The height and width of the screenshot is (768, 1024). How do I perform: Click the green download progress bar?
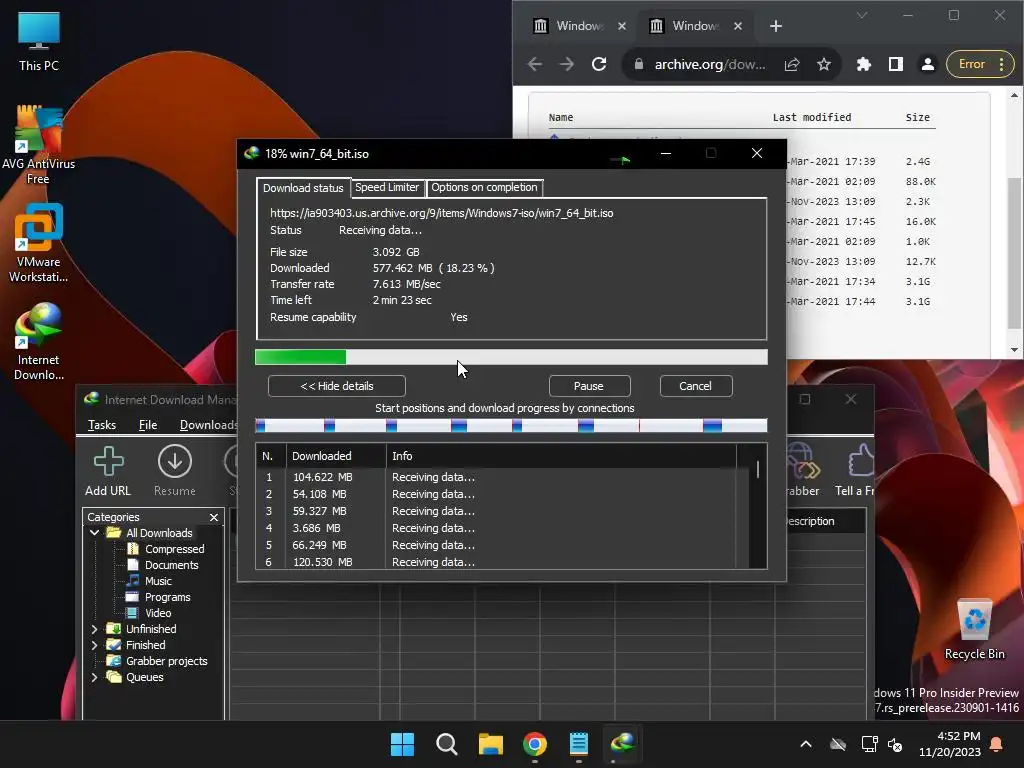[x=511, y=357]
